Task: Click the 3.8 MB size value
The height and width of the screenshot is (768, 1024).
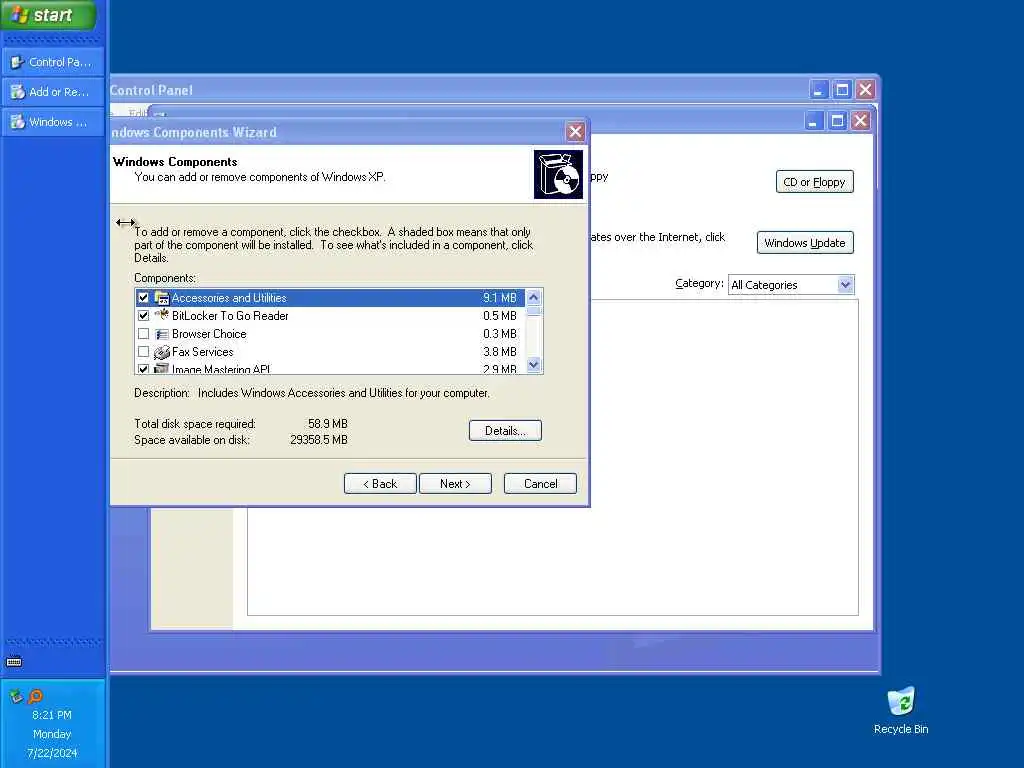Action: click(x=500, y=352)
